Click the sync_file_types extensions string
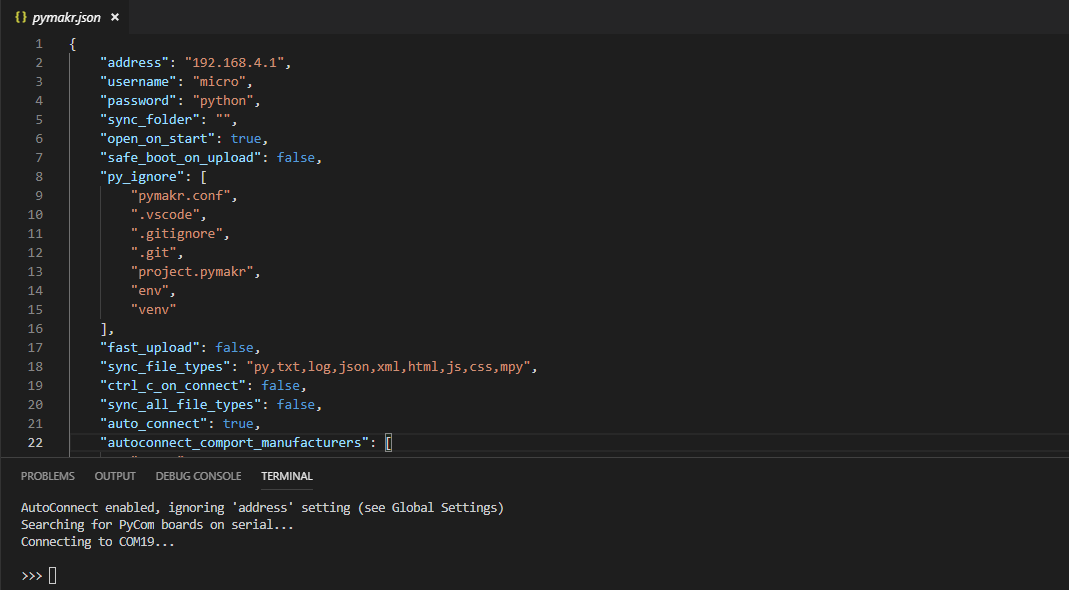The height and width of the screenshot is (590, 1069). point(392,367)
